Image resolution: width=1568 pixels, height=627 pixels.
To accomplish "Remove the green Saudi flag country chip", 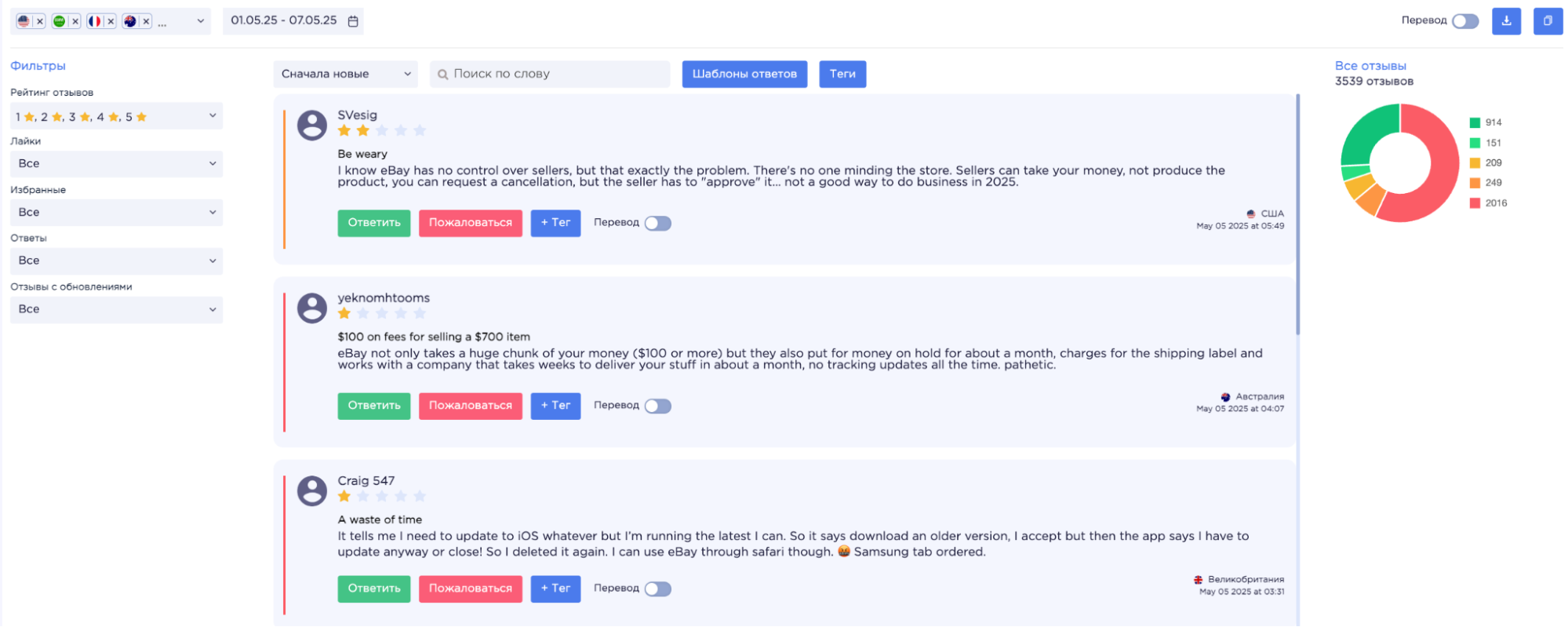I will coord(75,21).
